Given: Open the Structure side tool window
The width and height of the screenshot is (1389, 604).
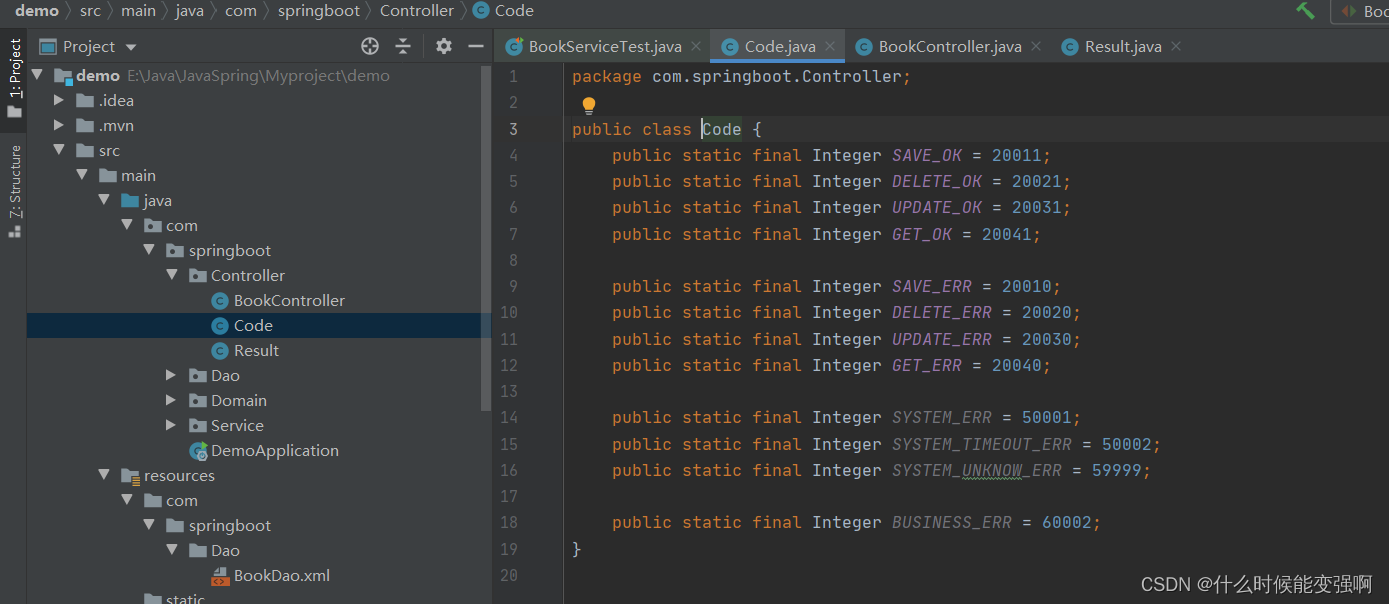Looking at the screenshot, I should coord(14,190).
